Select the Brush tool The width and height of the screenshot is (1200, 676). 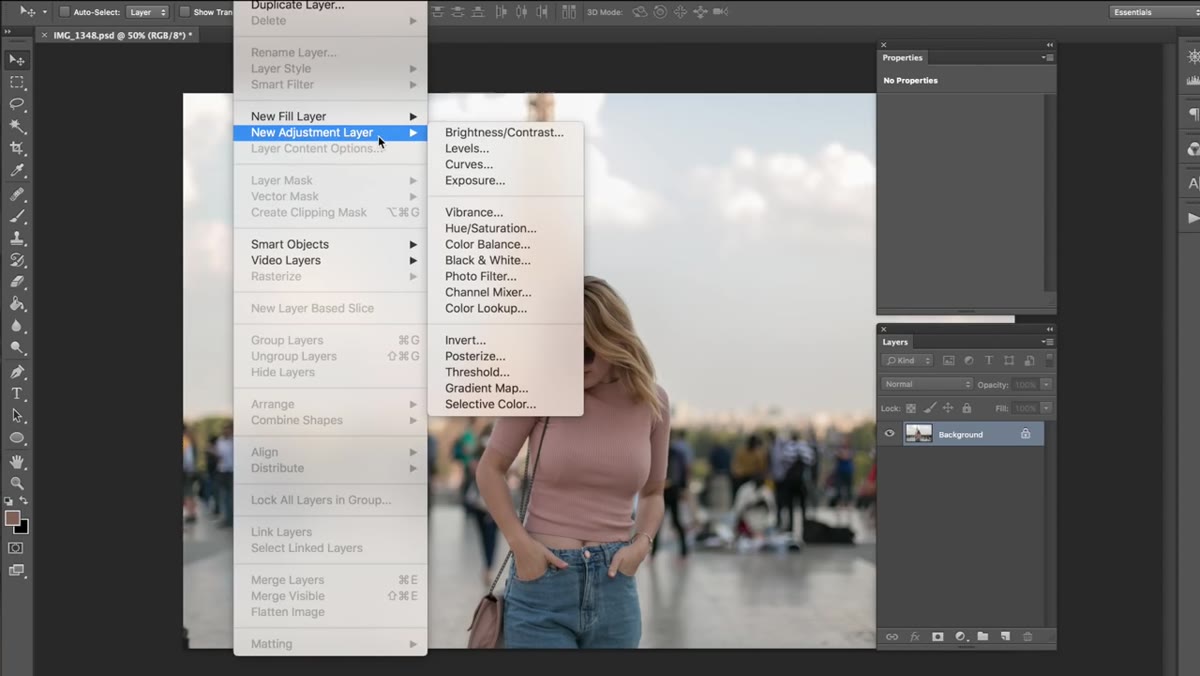point(17,216)
